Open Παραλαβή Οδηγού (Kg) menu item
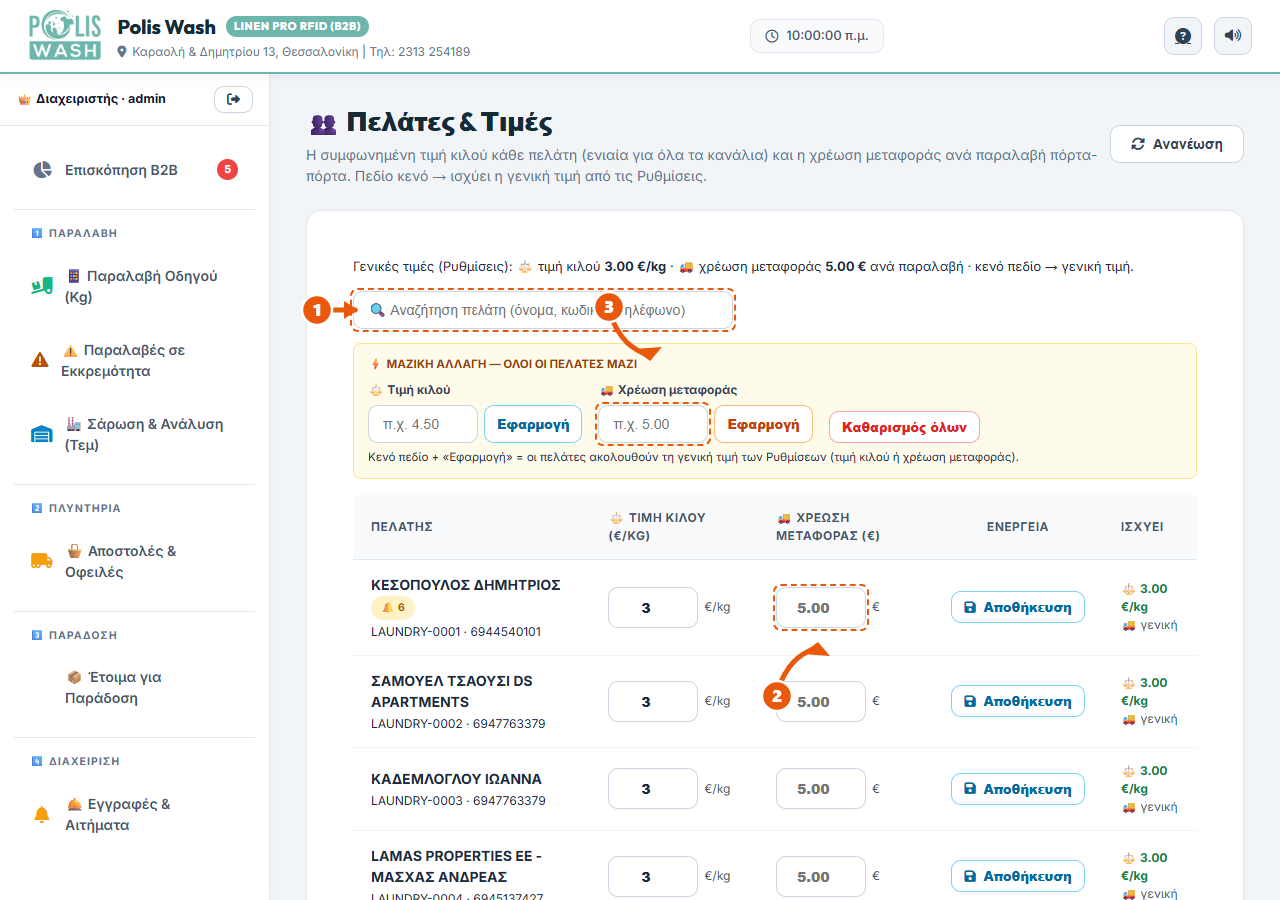The image size is (1280, 900). tap(134, 286)
